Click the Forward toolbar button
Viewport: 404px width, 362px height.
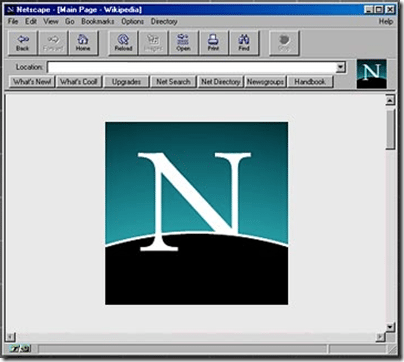pos(53,43)
